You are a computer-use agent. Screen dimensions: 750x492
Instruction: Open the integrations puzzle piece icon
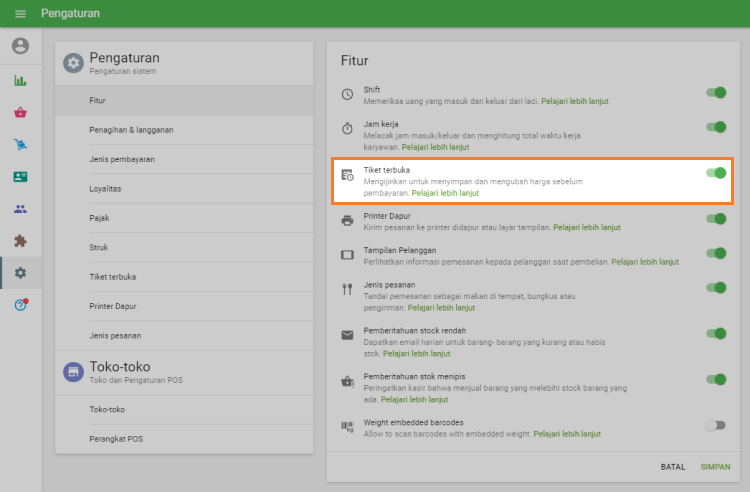pyautogui.click(x=20, y=241)
